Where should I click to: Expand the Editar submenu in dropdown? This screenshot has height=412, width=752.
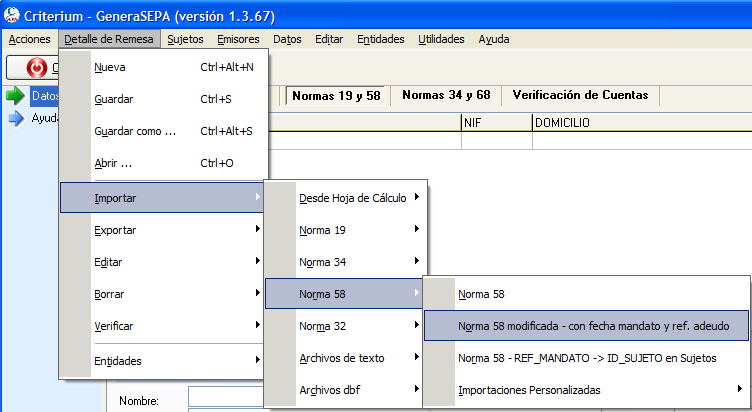162,262
